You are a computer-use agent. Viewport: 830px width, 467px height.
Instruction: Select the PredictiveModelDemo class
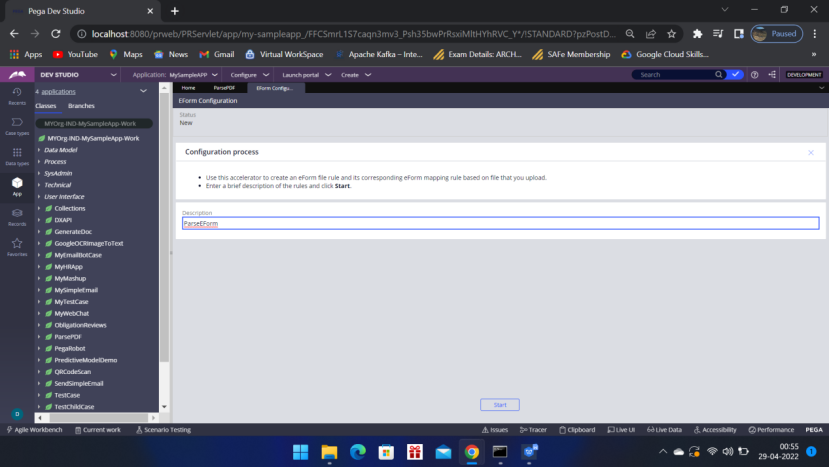point(85,360)
